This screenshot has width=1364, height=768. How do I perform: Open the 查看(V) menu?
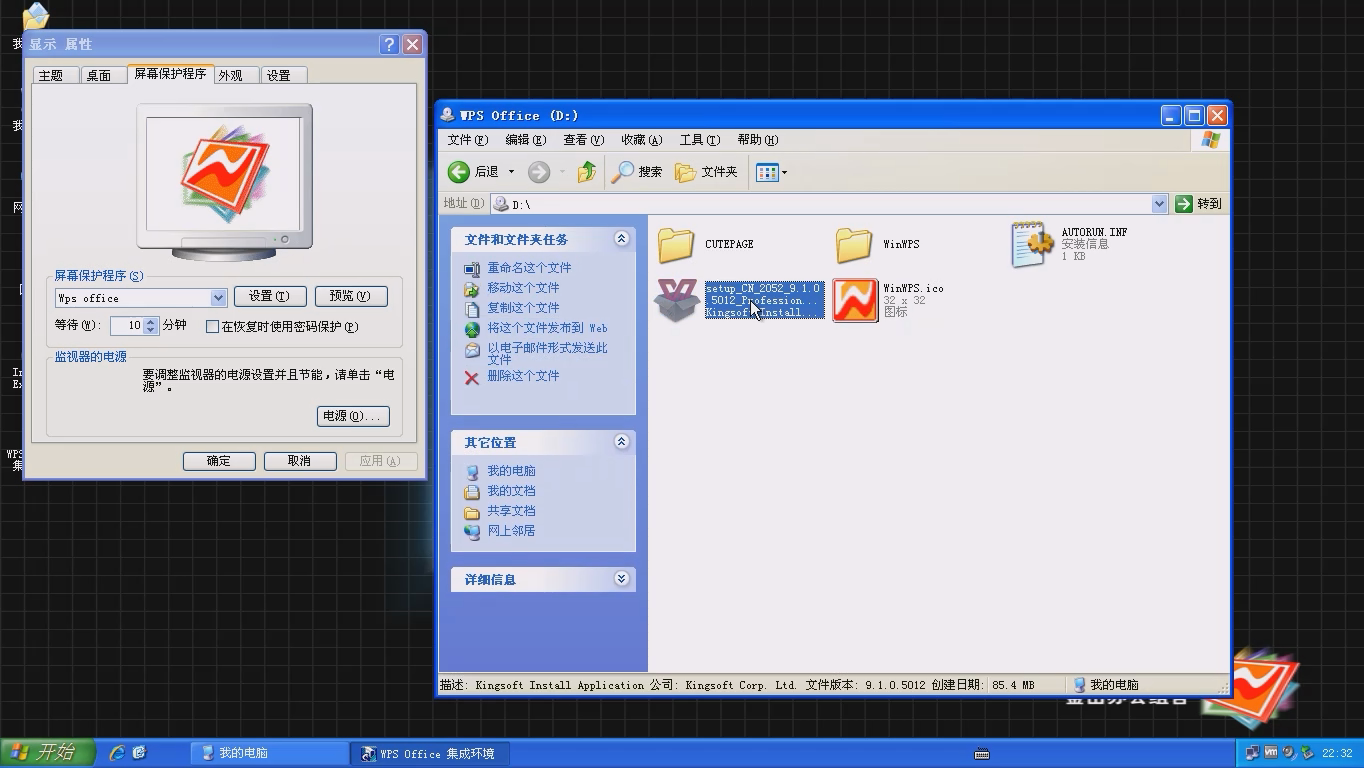click(x=584, y=140)
